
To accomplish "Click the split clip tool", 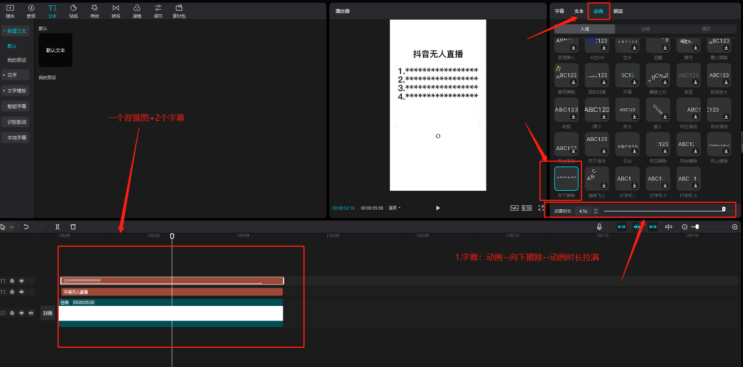I will coord(57,227).
